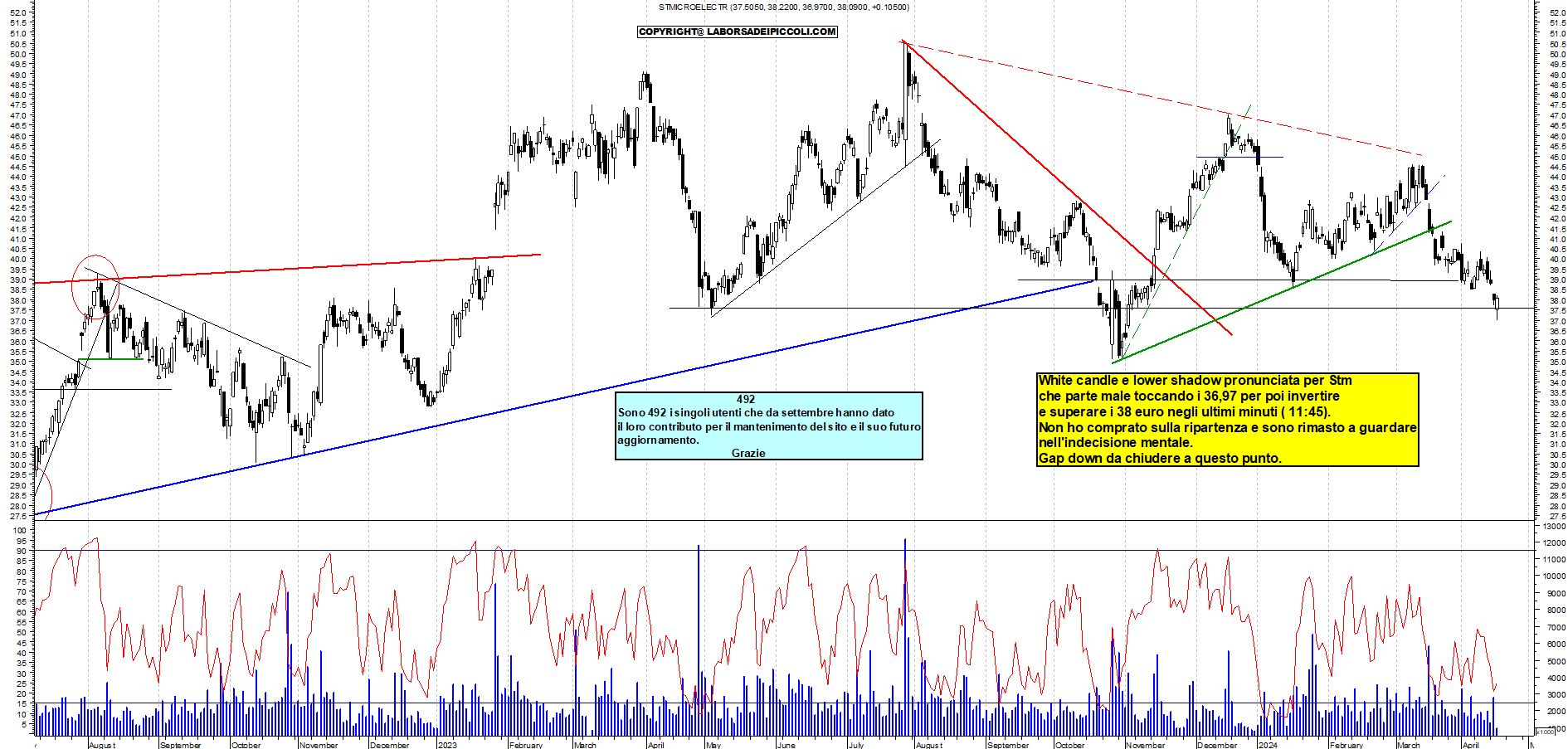This screenshot has width=1568, height=749.
Task: Click the '95' oscillator axis value
Action: (x=22, y=541)
